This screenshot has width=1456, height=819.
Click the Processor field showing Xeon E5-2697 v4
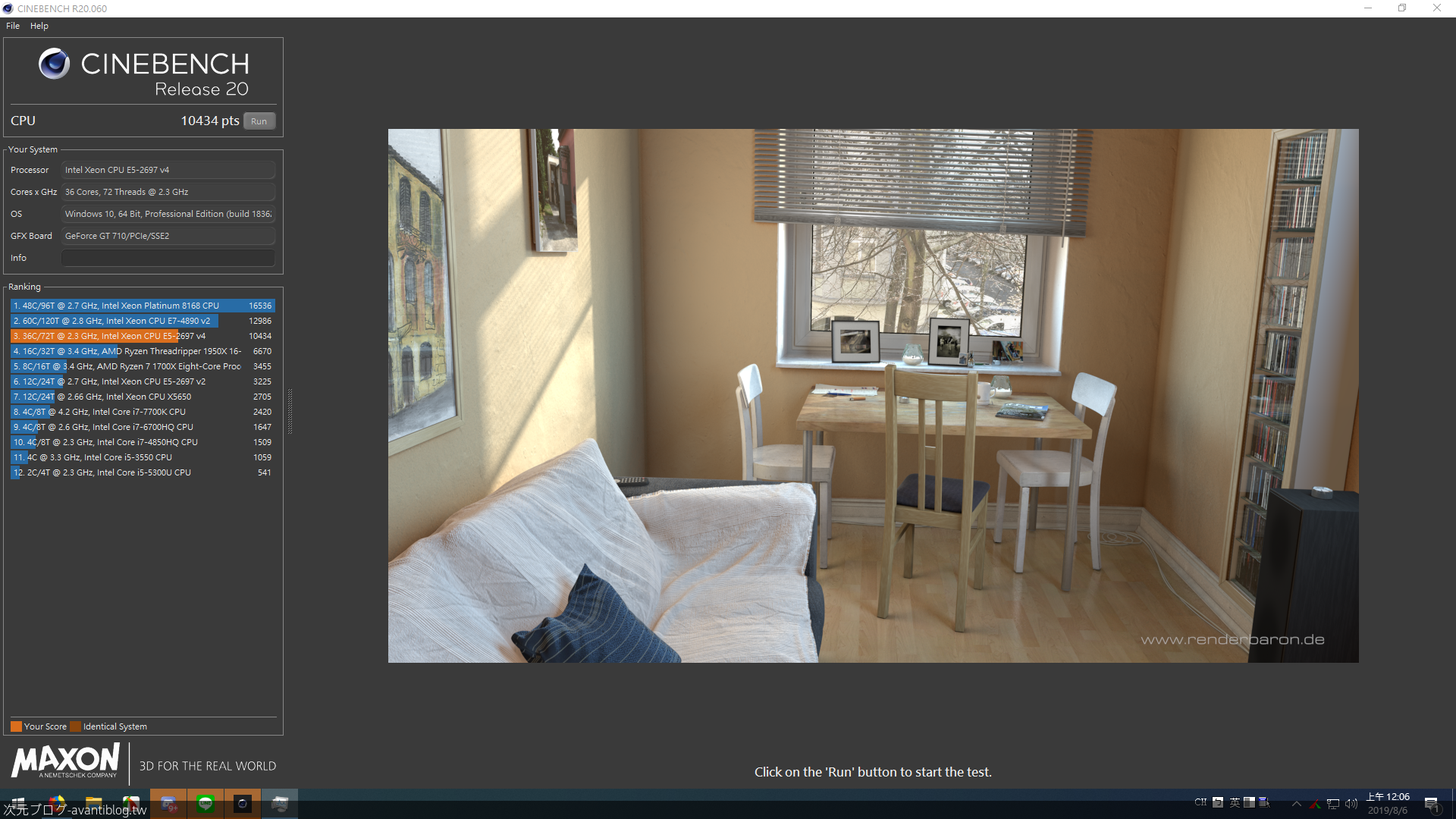point(168,170)
